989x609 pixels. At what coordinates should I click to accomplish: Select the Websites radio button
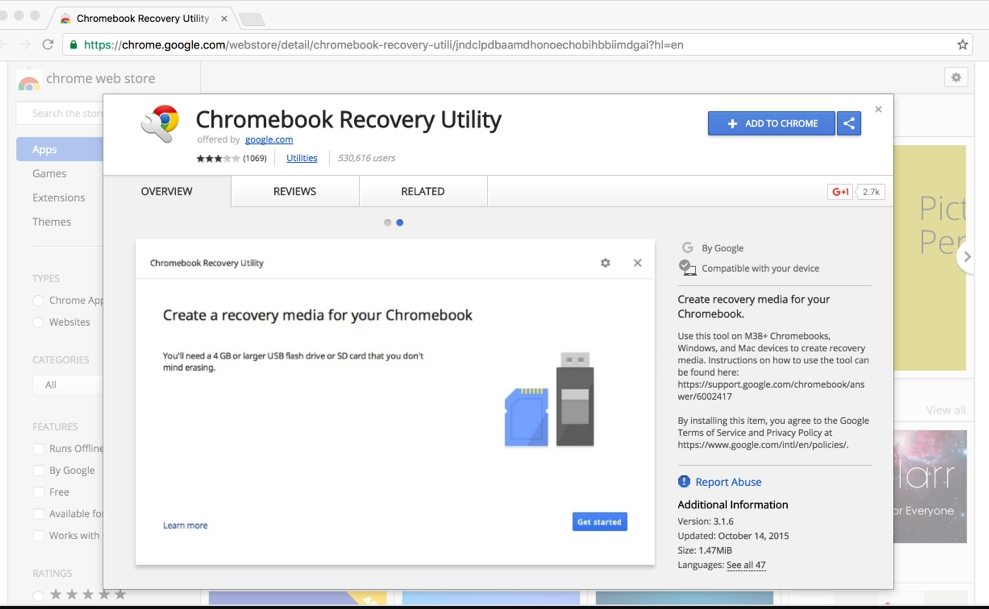coord(38,322)
